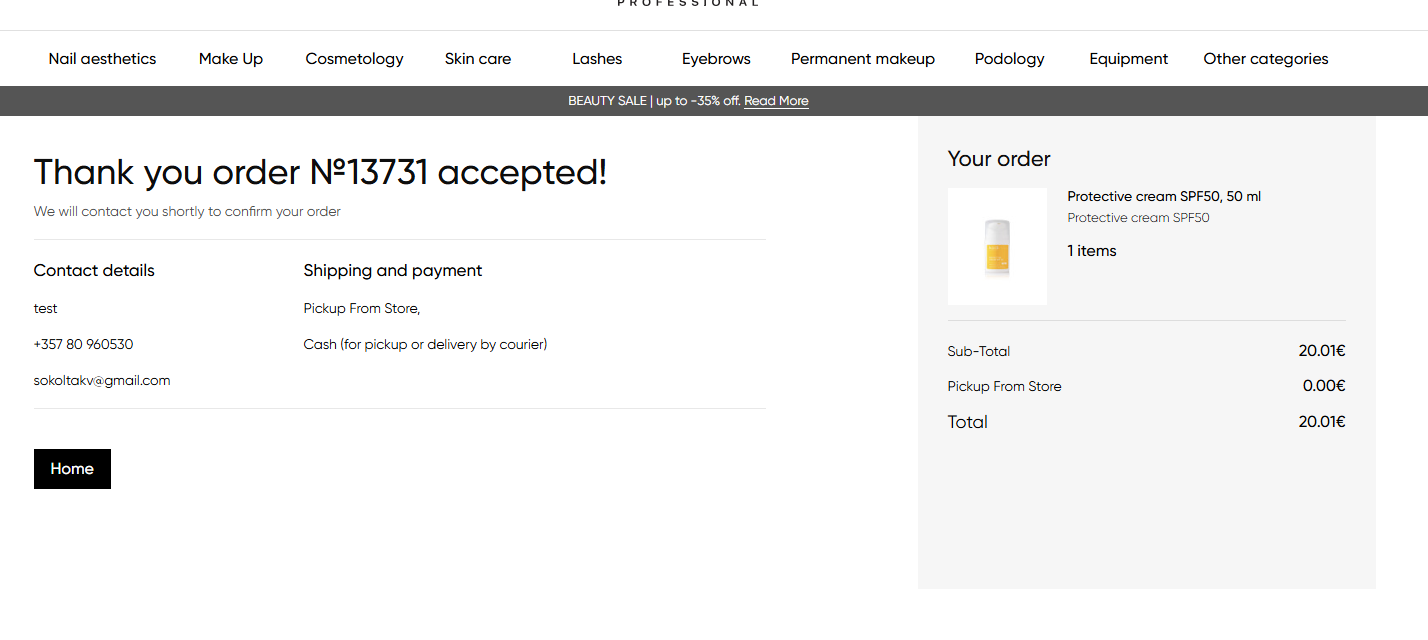Screen dimensions: 1428x640
Task: Click the sokoltakv@gmail.com email address
Action: [x=102, y=380]
